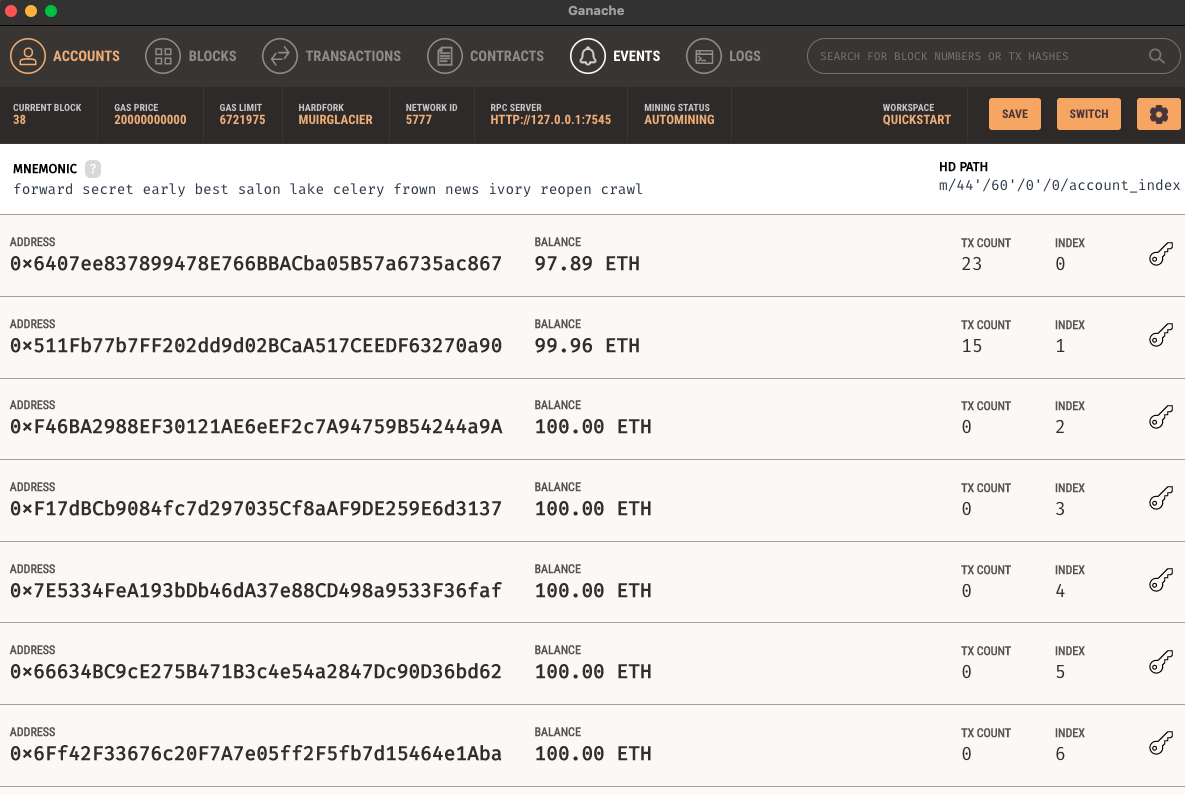
Task: Select address 0x6407ee837899478E766BBACba05B57a6735ac867
Action: point(255,264)
